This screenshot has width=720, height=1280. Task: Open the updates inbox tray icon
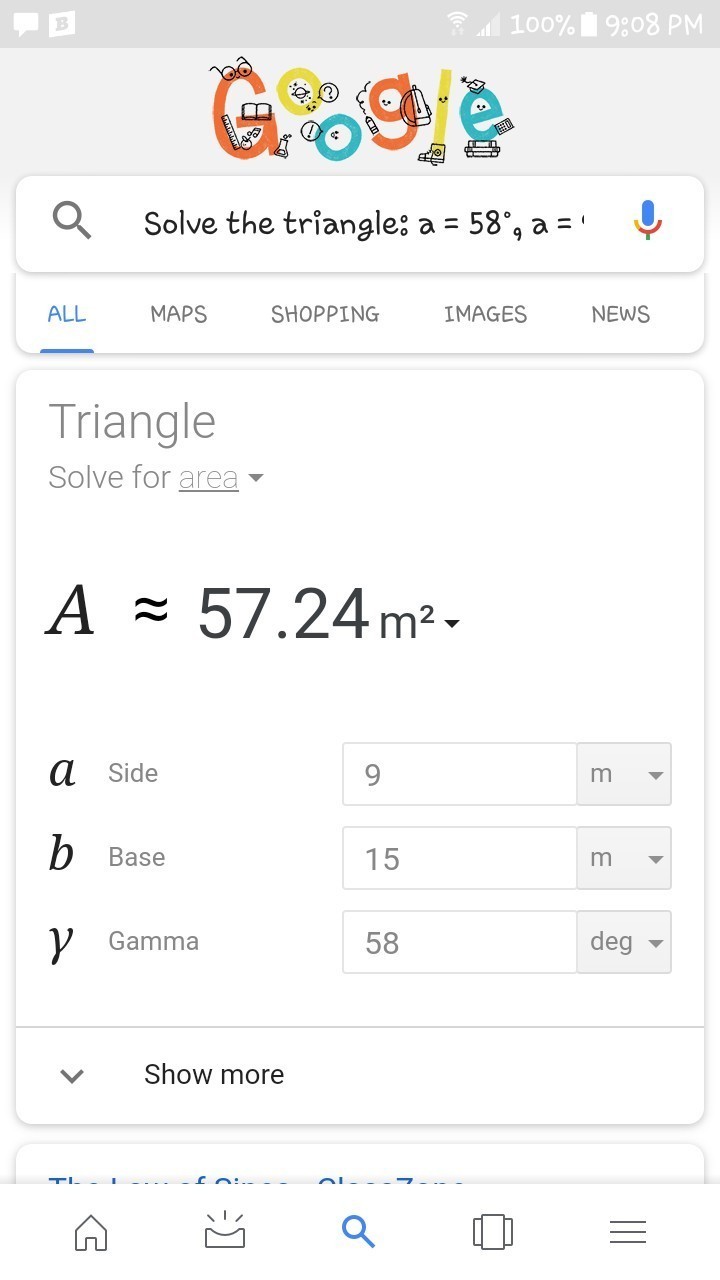pyautogui.click(x=225, y=1232)
